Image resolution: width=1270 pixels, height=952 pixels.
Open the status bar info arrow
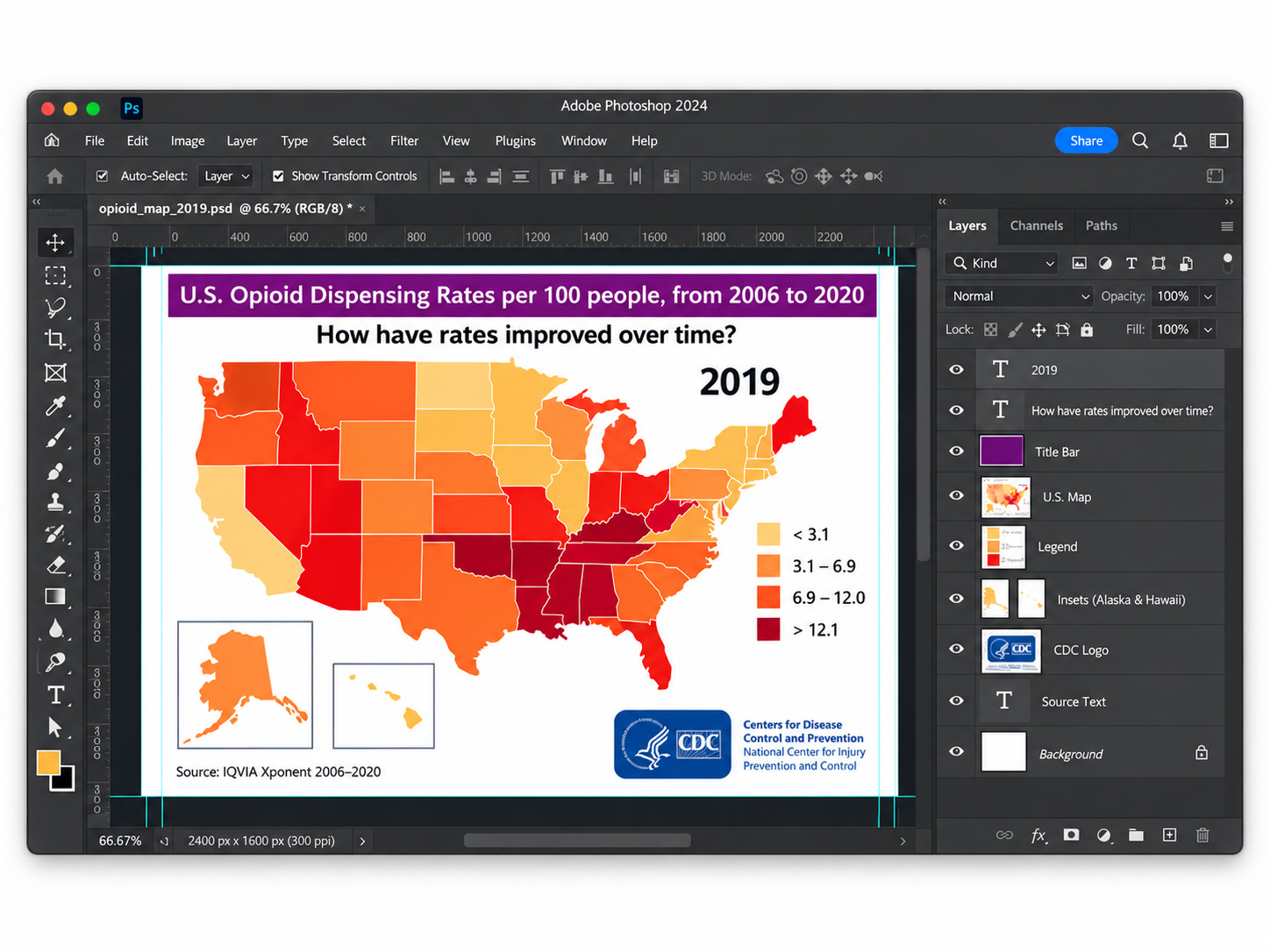coord(362,841)
